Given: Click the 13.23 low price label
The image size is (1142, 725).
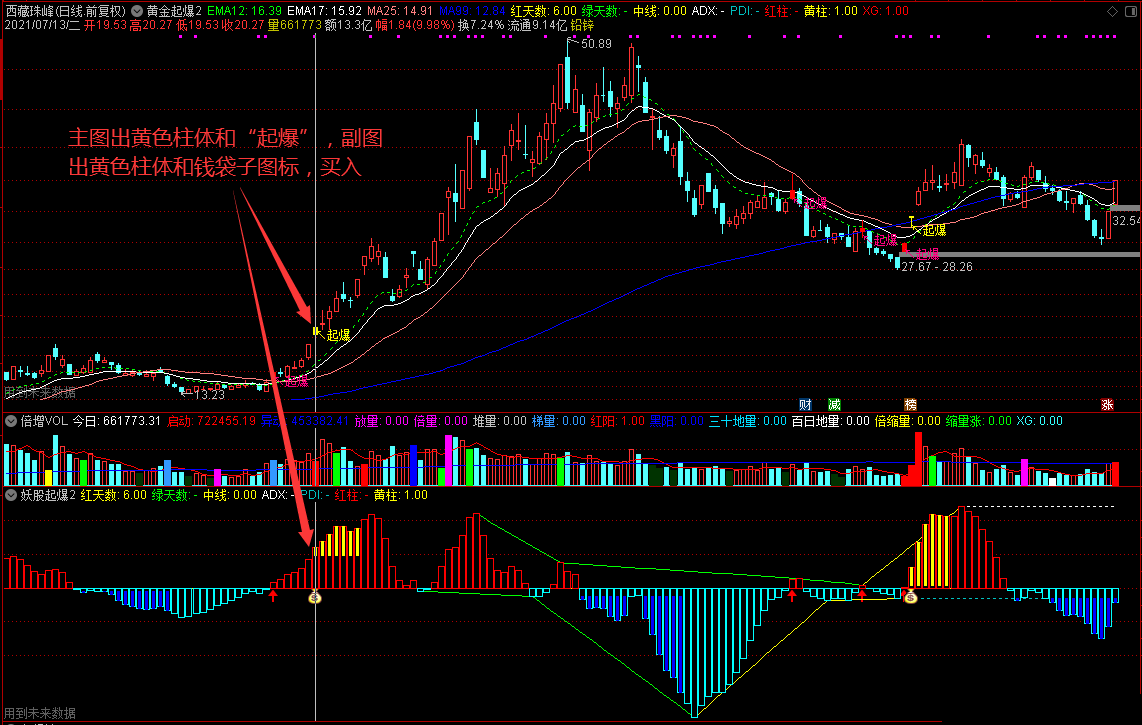Looking at the screenshot, I should (209, 395).
